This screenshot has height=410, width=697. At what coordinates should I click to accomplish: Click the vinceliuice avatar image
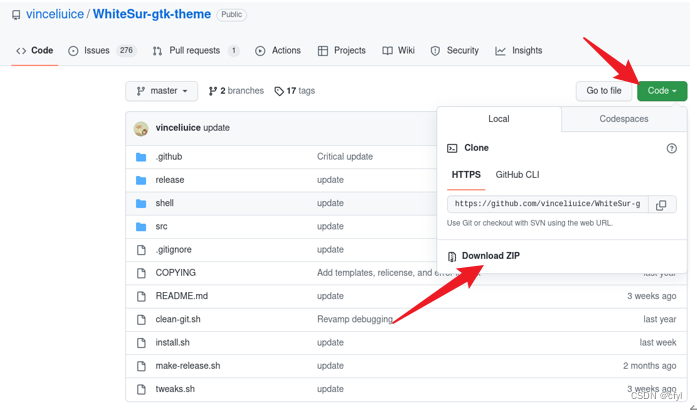(141, 129)
